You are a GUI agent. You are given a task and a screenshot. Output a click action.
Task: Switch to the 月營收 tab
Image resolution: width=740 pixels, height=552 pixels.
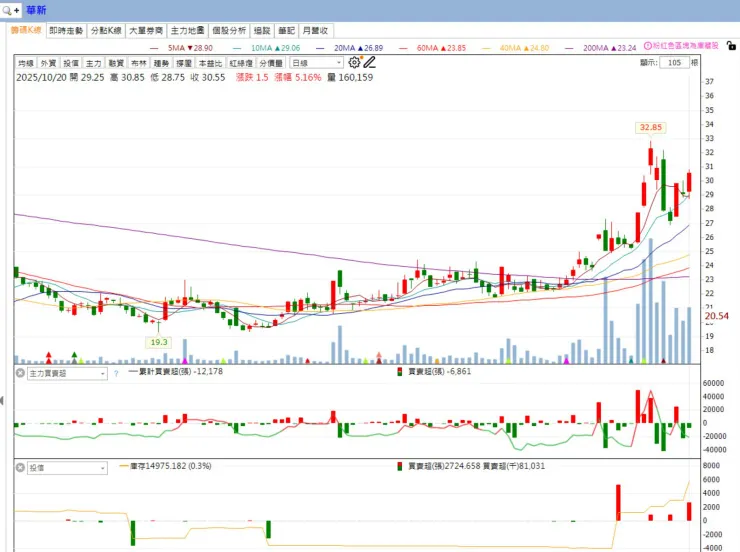[316, 30]
